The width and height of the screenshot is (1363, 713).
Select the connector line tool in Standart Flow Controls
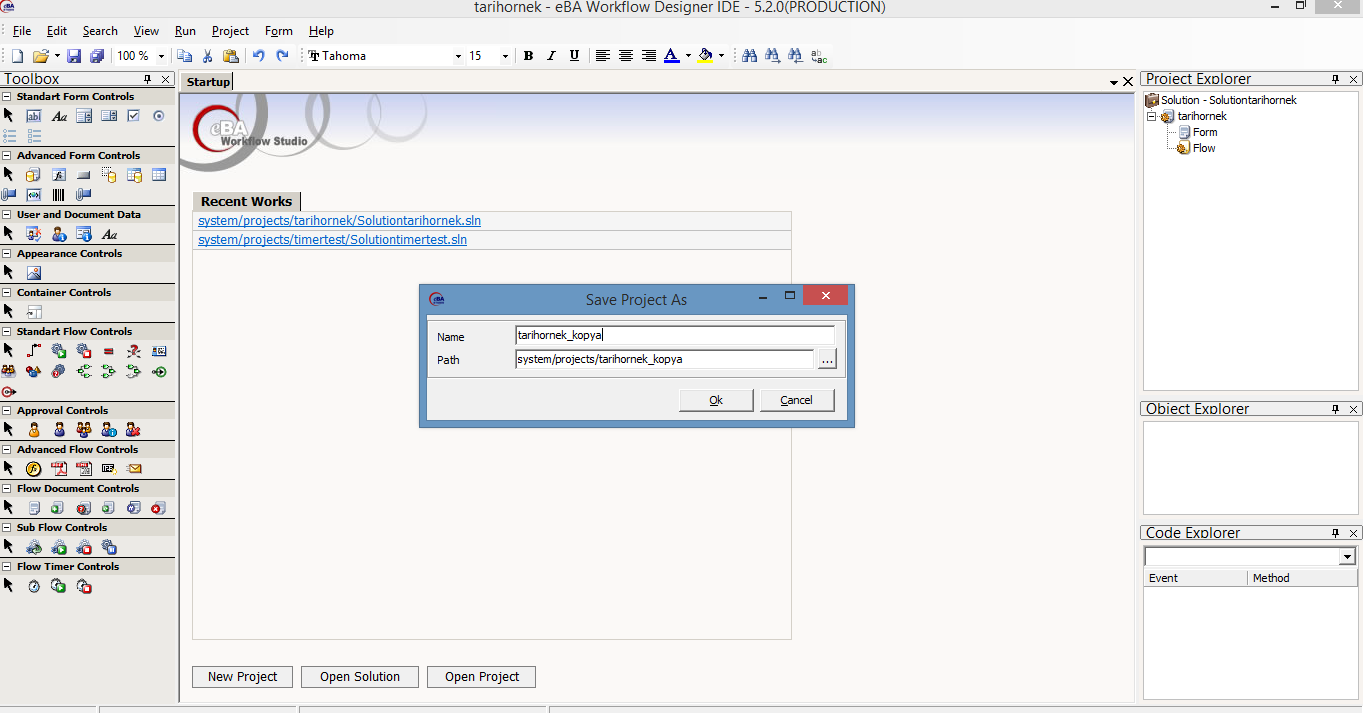34,351
